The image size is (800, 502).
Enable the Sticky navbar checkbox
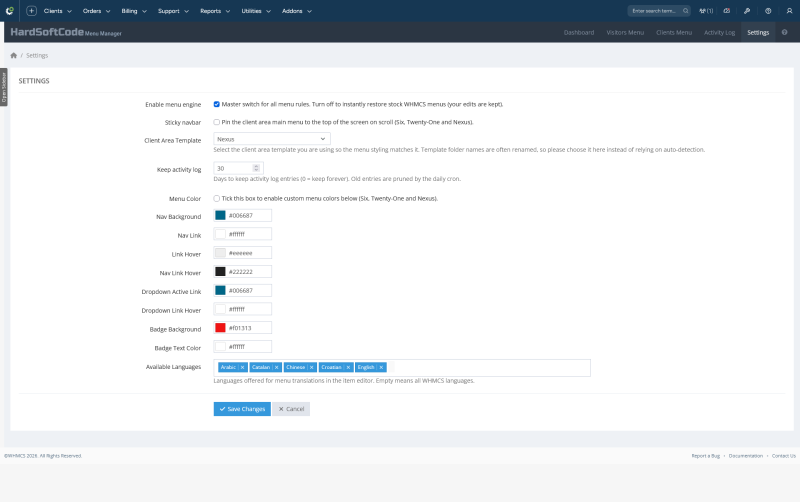[x=217, y=122]
